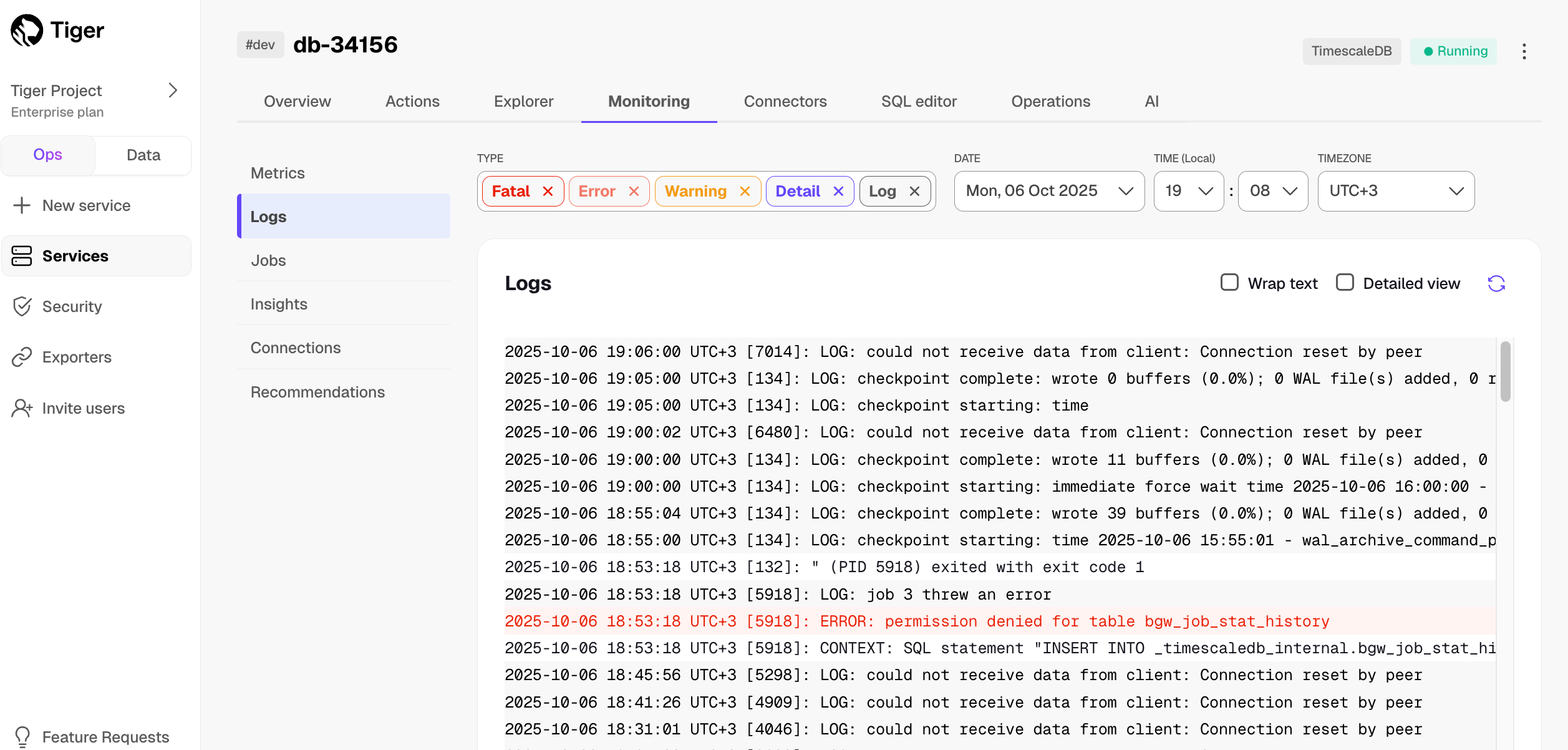Enable the Wrap text checkbox
The height and width of the screenshot is (750, 1568).
click(x=1229, y=283)
